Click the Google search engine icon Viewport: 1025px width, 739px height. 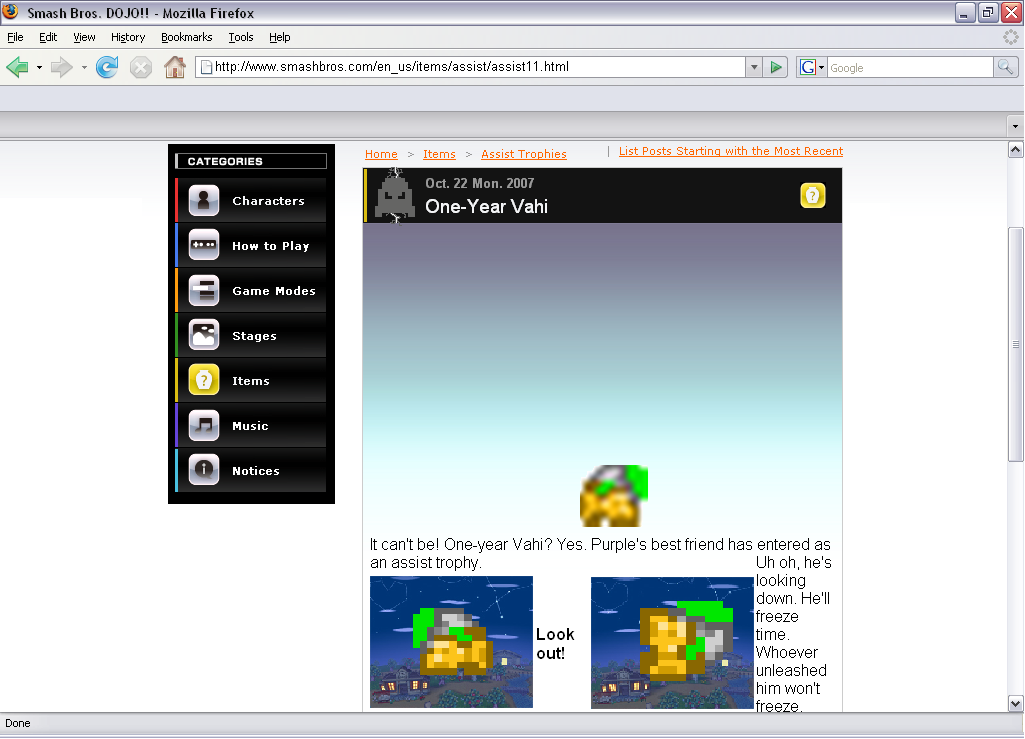tap(807, 67)
